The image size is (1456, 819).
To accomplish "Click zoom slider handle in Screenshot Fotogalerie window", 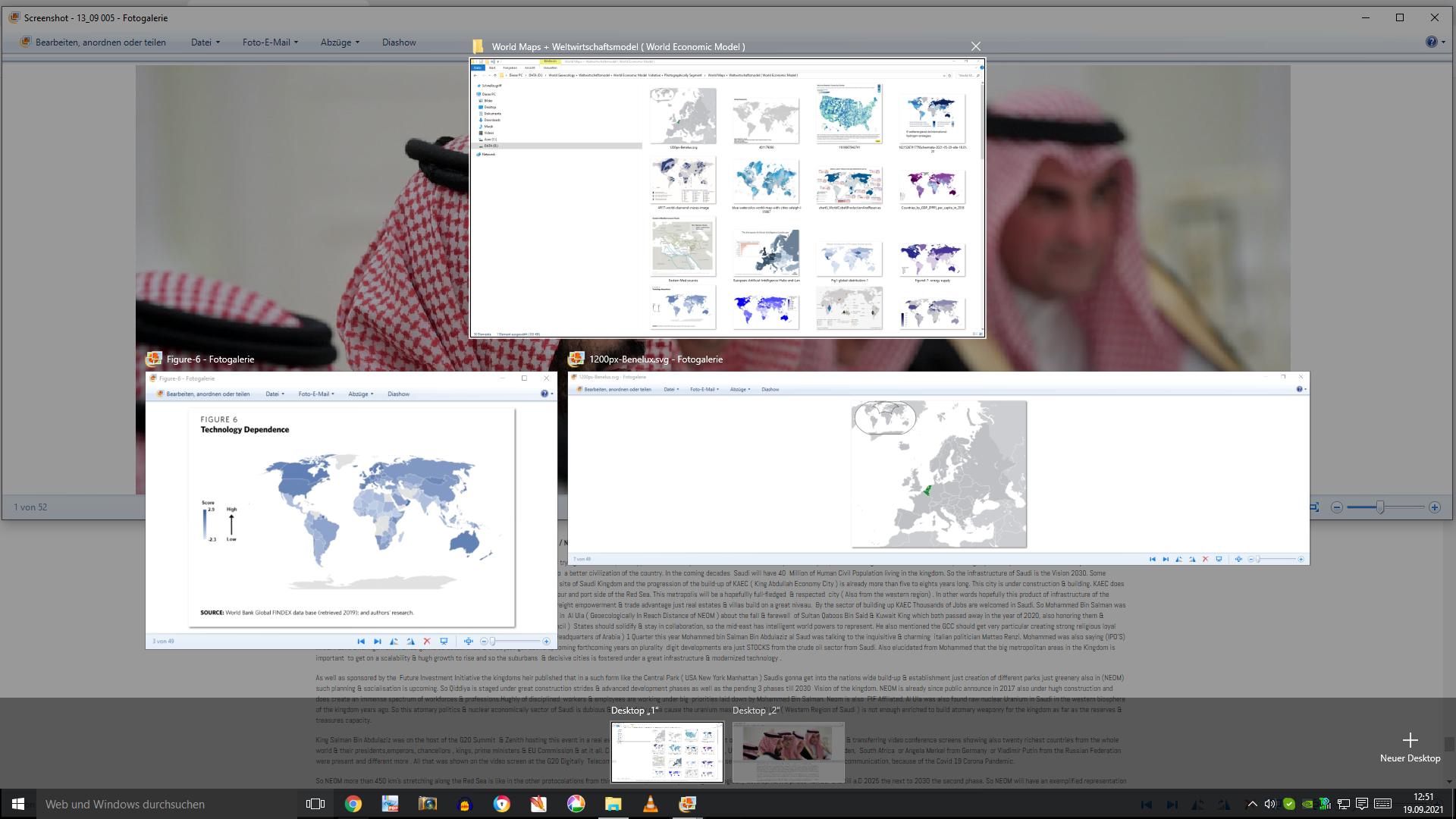I will 1380,507.
